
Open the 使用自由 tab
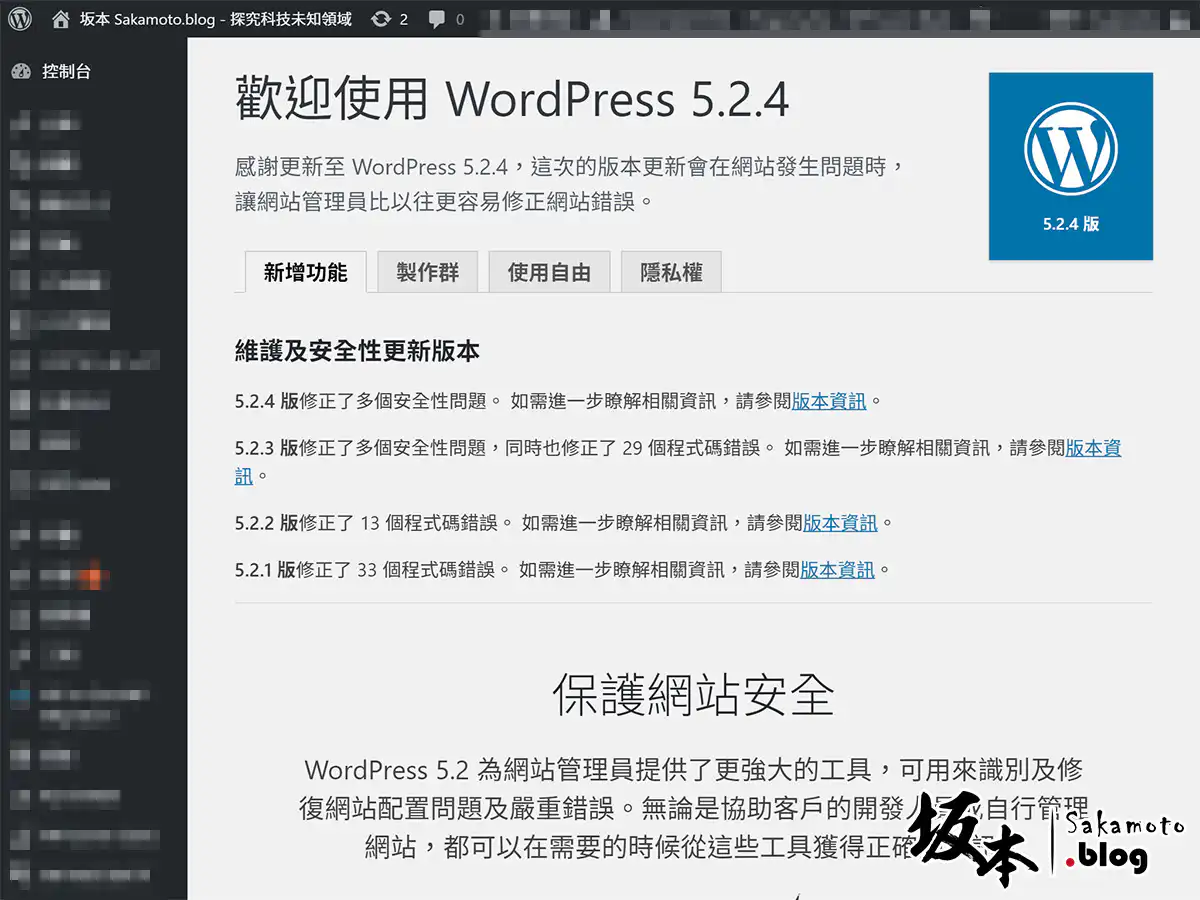tap(549, 272)
